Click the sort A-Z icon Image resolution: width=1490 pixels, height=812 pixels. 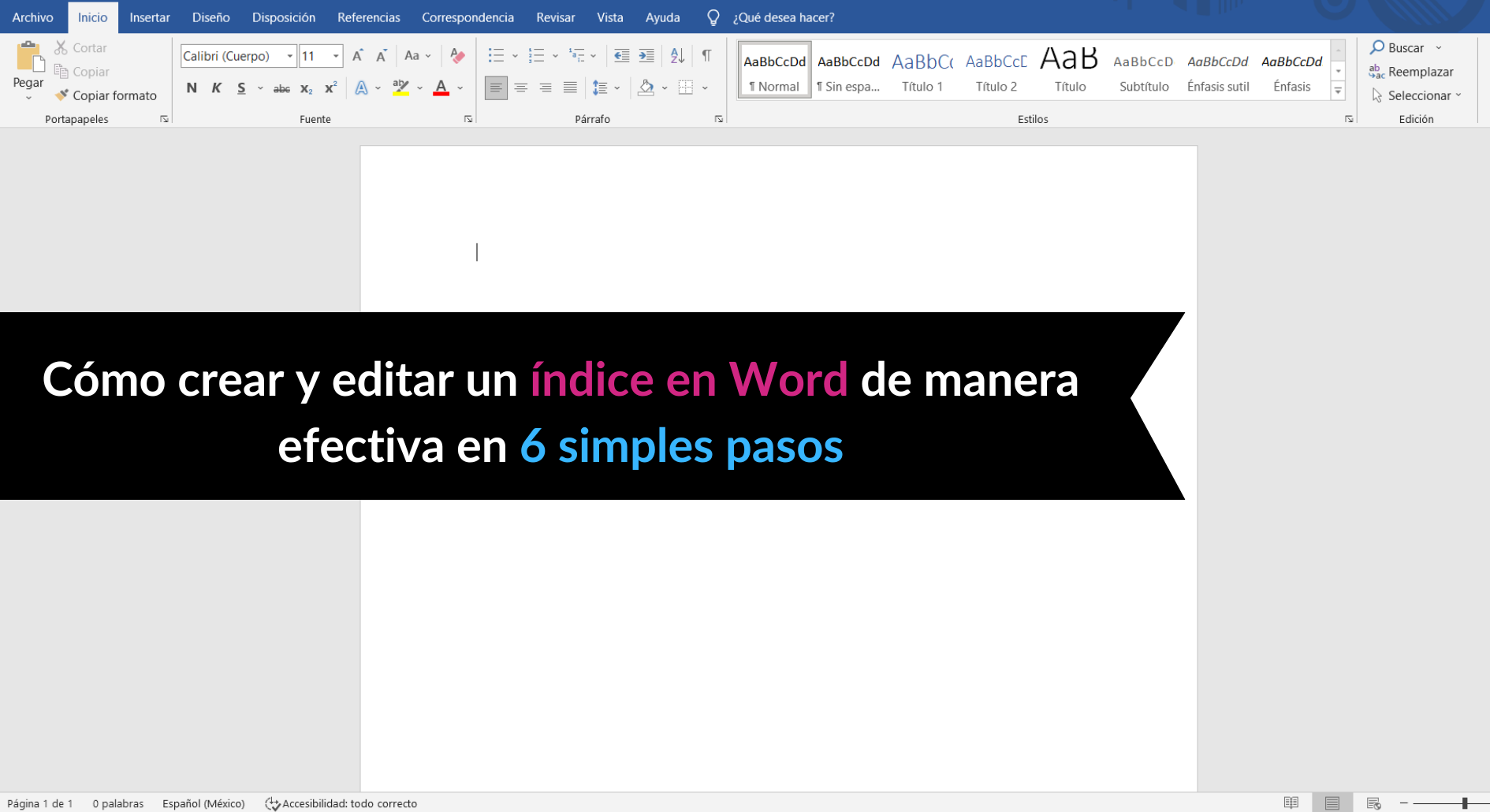click(x=677, y=56)
